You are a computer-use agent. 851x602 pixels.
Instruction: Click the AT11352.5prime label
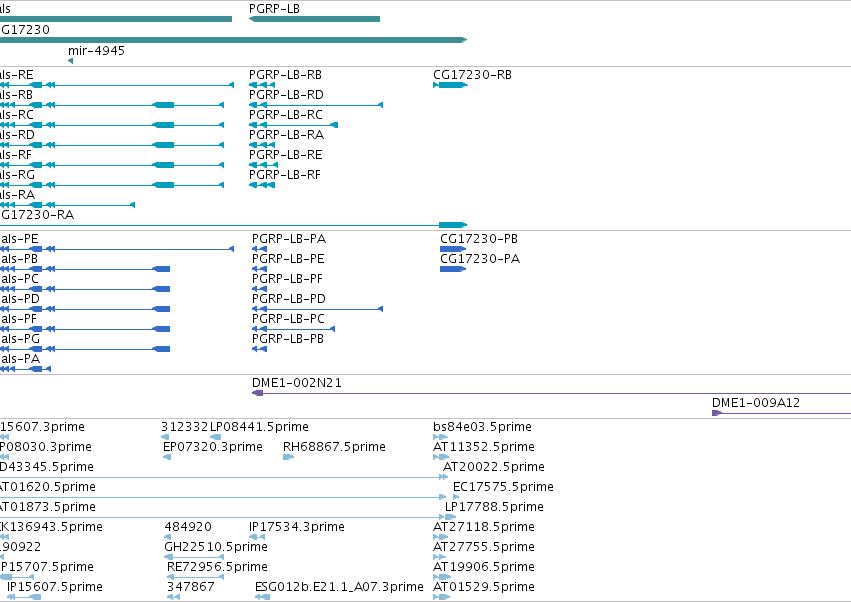[484, 447]
